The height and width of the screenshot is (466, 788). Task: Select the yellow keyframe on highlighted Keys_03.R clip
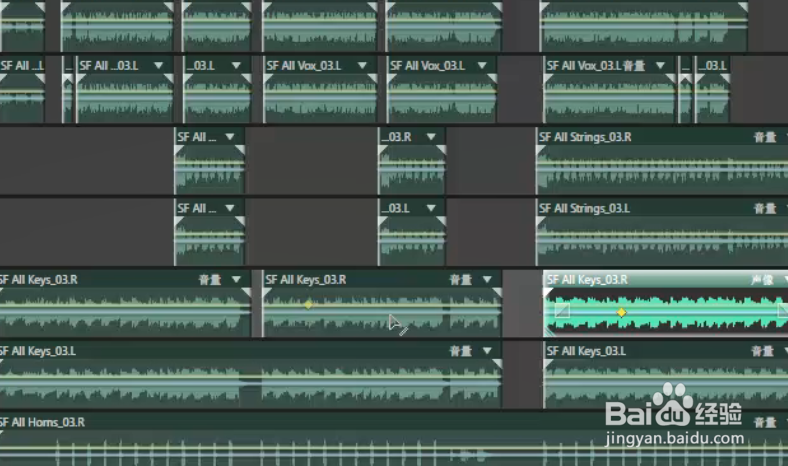[x=621, y=312]
